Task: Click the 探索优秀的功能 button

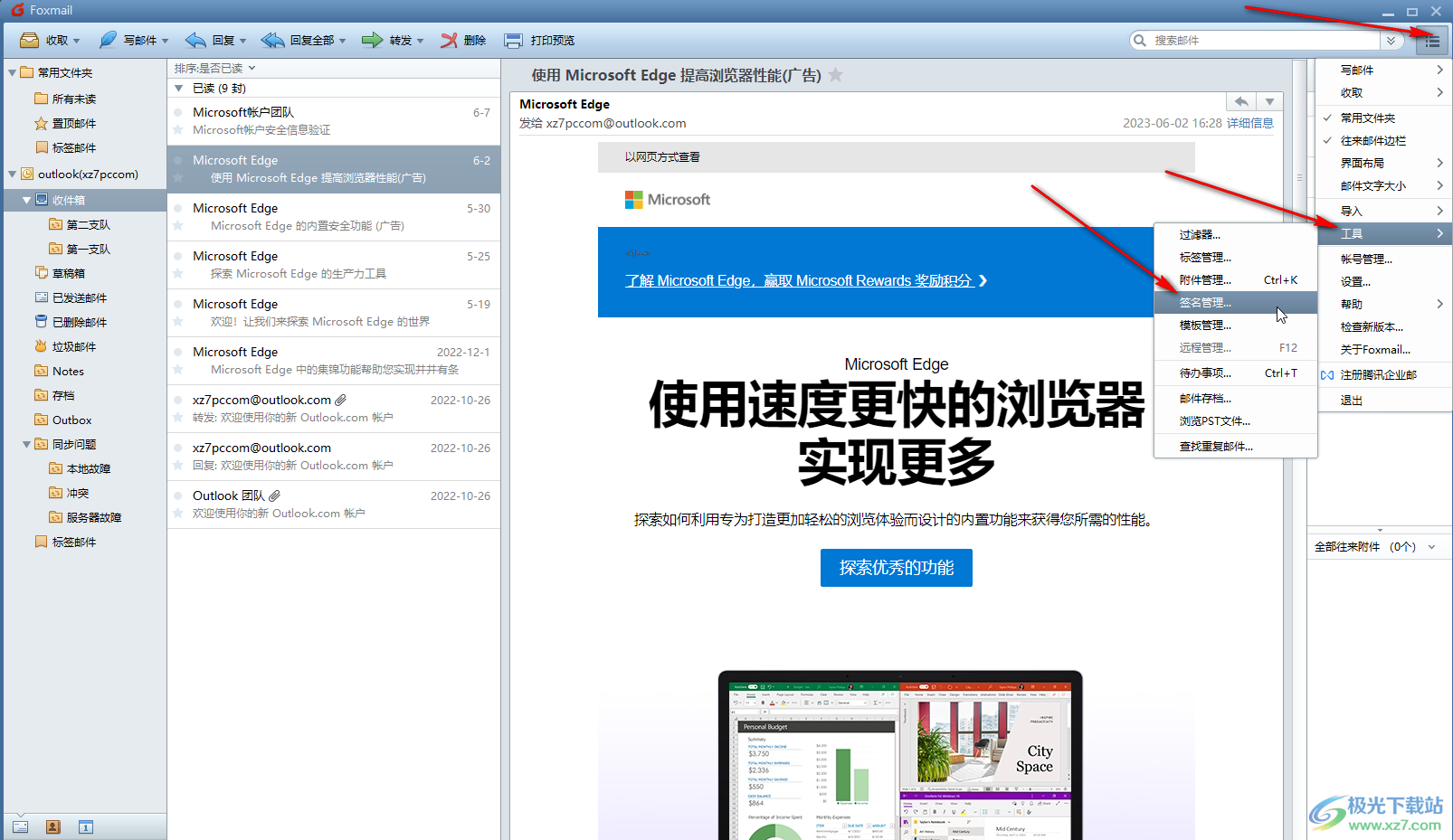Action: (x=896, y=568)
